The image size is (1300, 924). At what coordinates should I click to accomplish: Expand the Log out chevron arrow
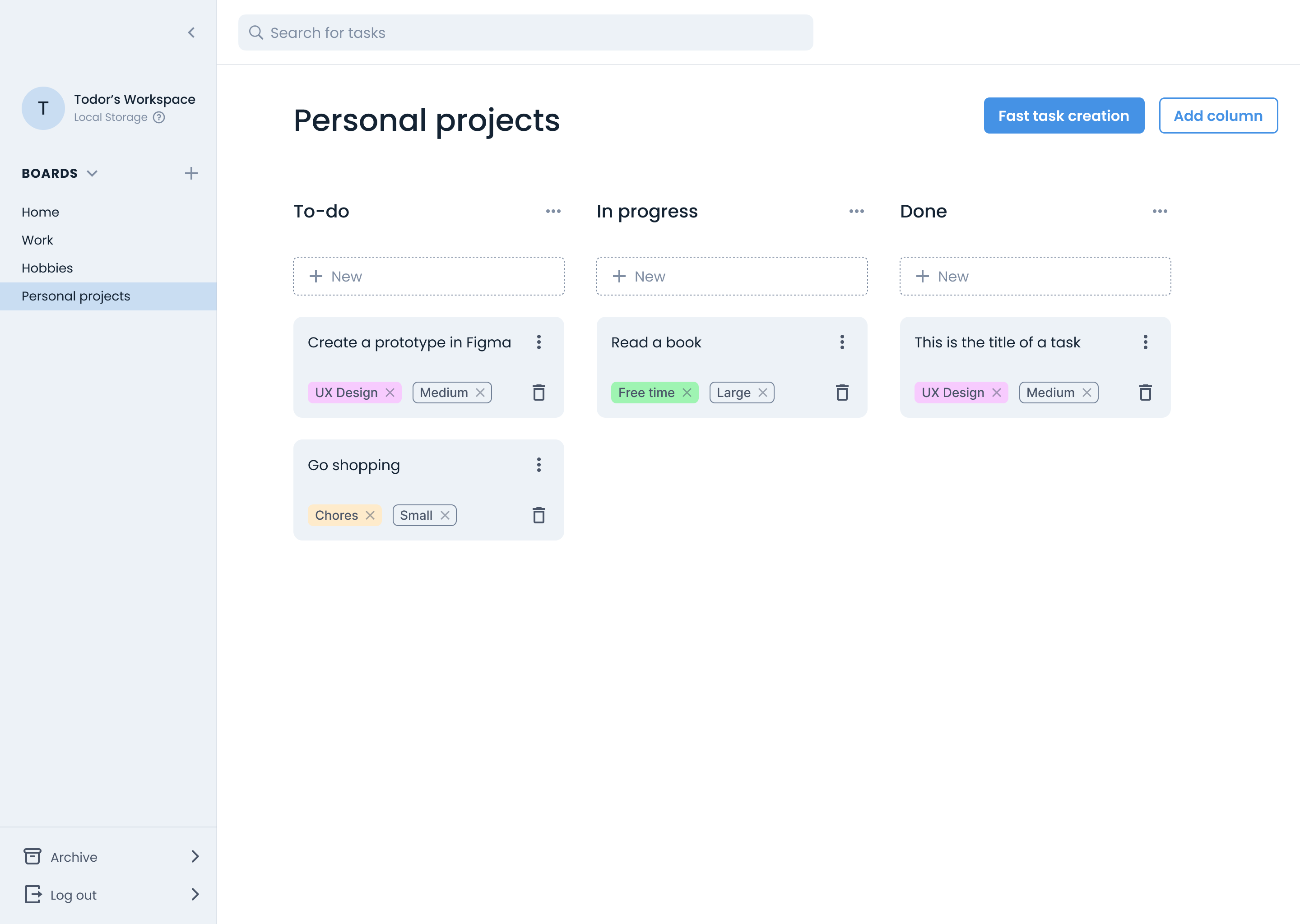195,894
